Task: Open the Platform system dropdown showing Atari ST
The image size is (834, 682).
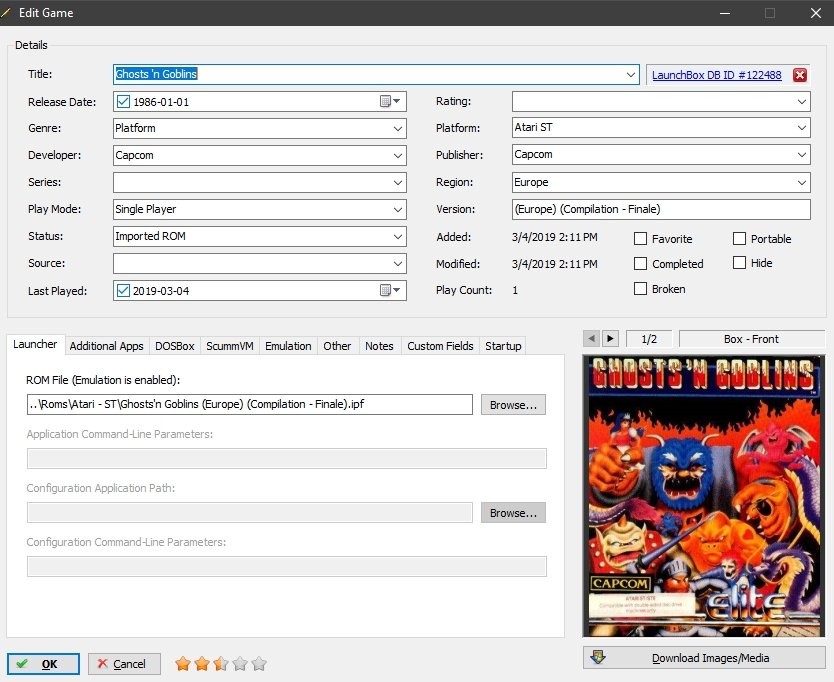Action: (x=802, y=128)
